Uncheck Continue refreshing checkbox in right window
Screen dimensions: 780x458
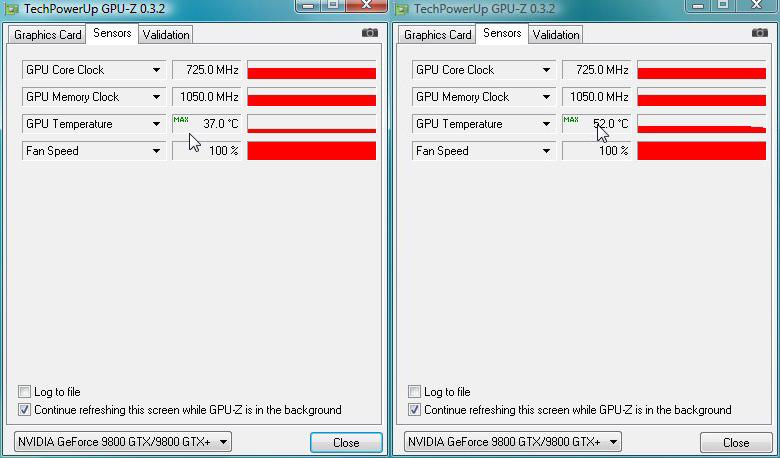(x=414, y=410)
